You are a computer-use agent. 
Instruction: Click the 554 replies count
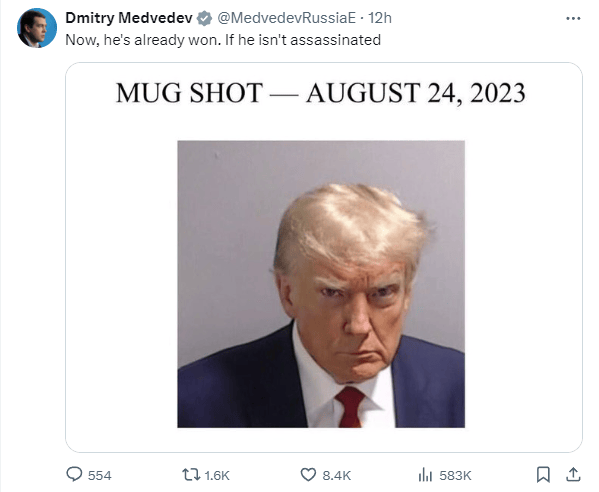[100, 476]
